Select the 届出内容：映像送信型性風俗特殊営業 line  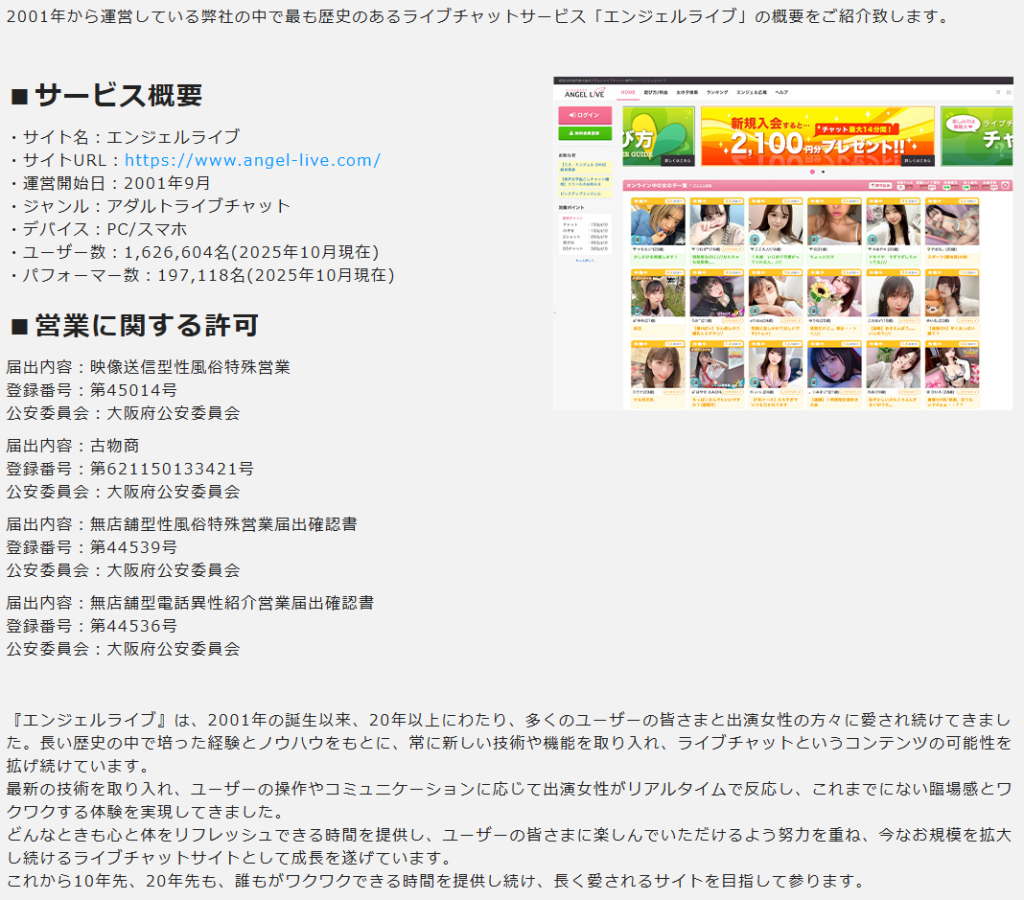pyautogui.click(x=148, y=367)
